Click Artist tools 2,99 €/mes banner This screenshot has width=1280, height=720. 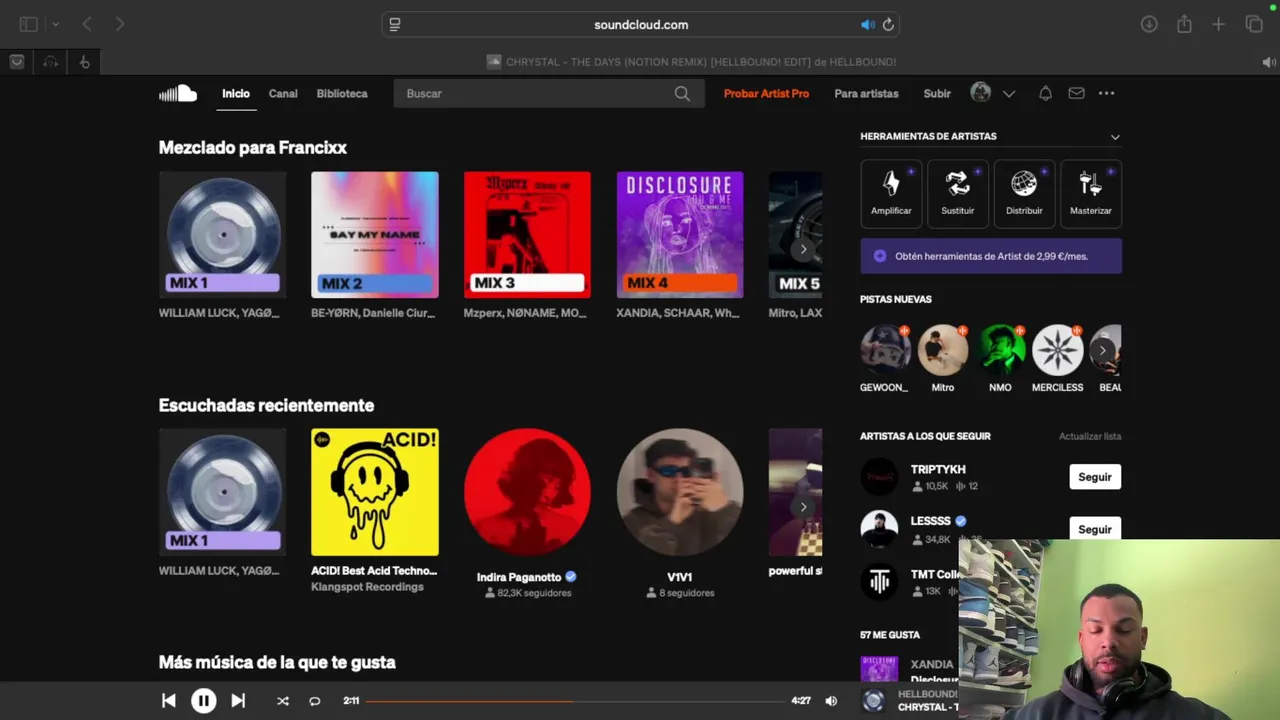click(x=991, y=256)
